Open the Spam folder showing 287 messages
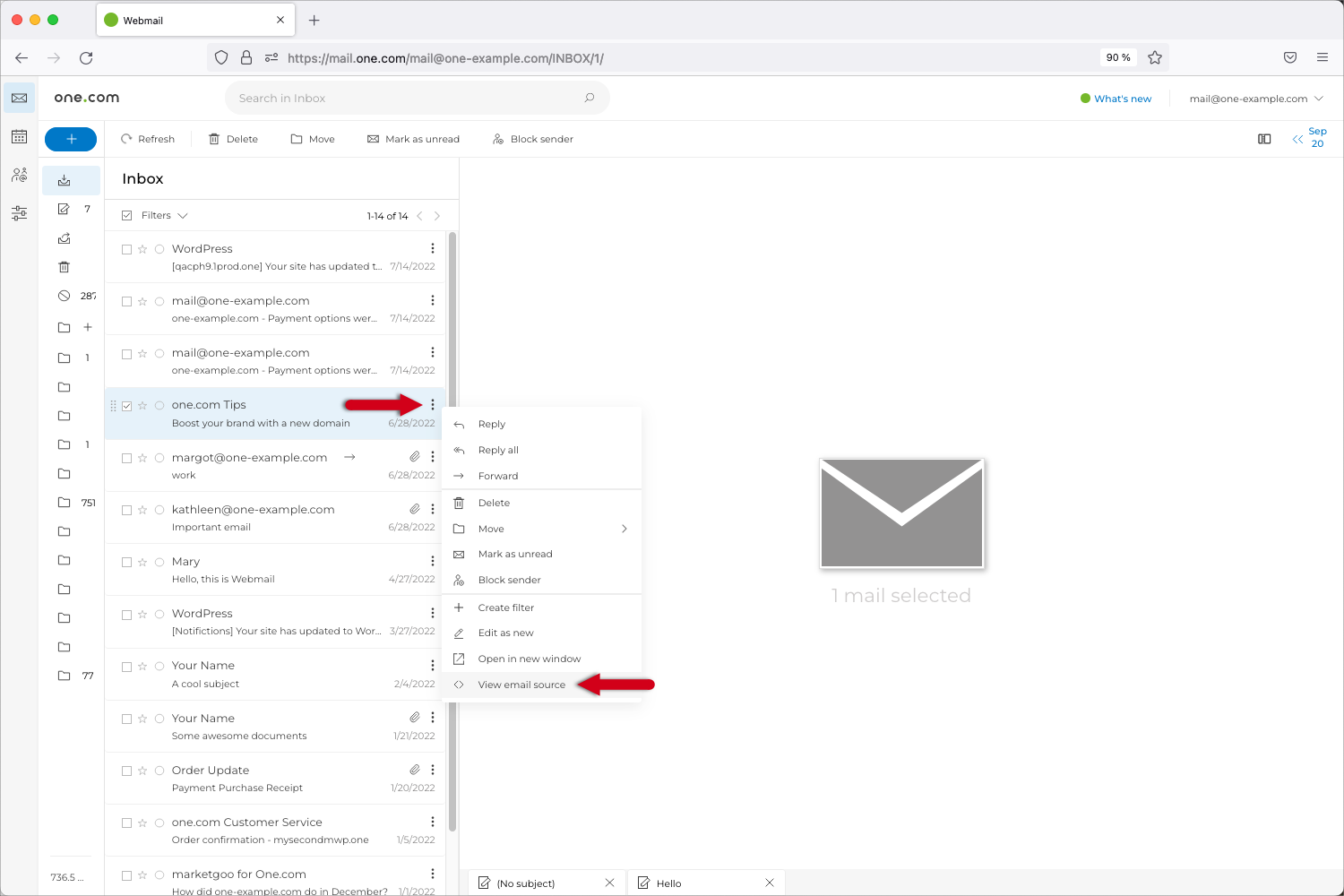 pyautogui.click(x=64, y=295)
